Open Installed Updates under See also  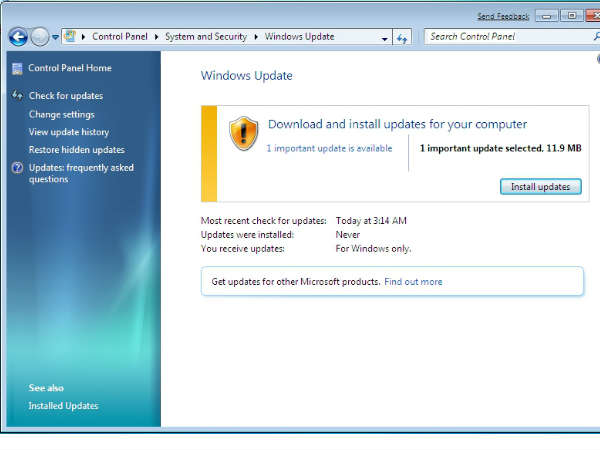63,406
